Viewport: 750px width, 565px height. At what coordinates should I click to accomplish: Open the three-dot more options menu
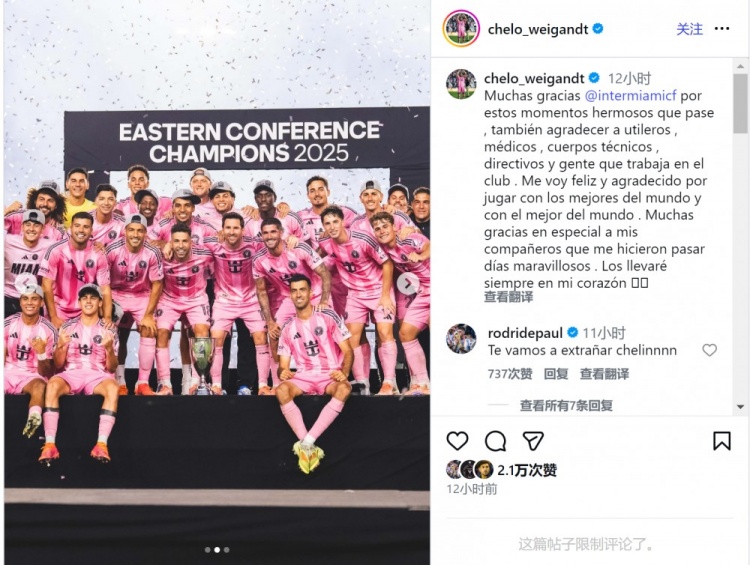point(722,29)
